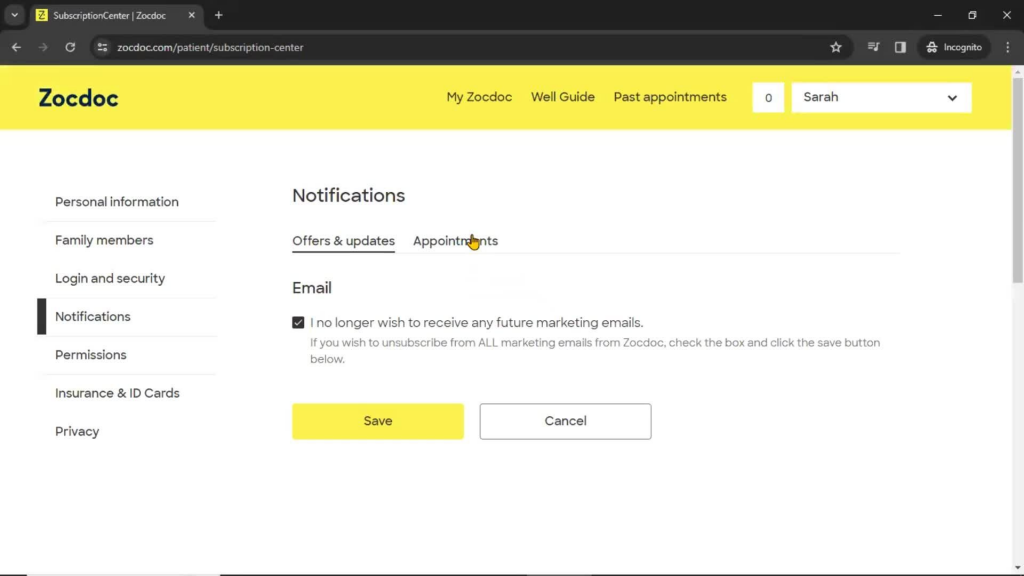Open Chrome's three-dot menu

click(1007, 47)
